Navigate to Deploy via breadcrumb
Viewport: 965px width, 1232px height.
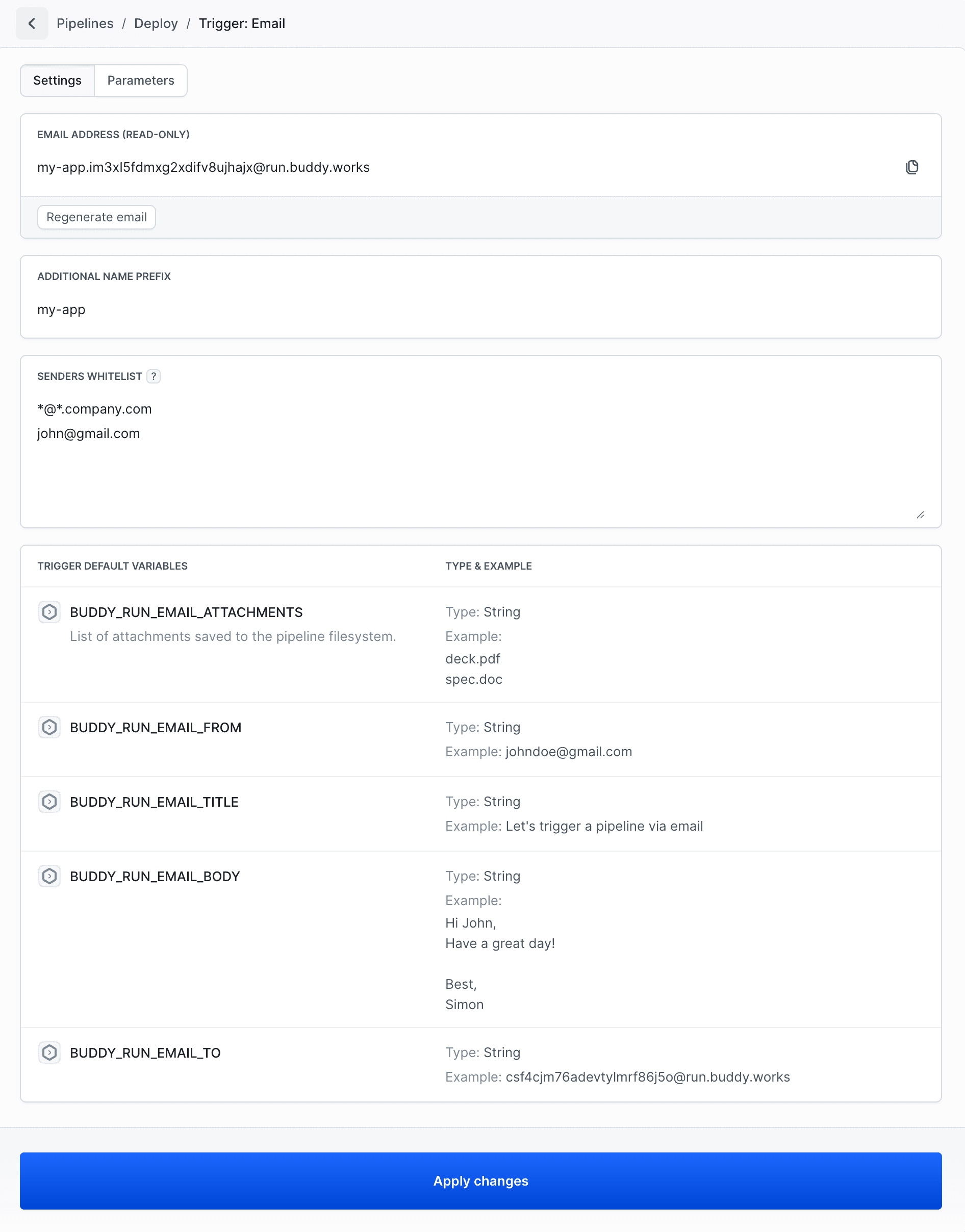(156, 23)
